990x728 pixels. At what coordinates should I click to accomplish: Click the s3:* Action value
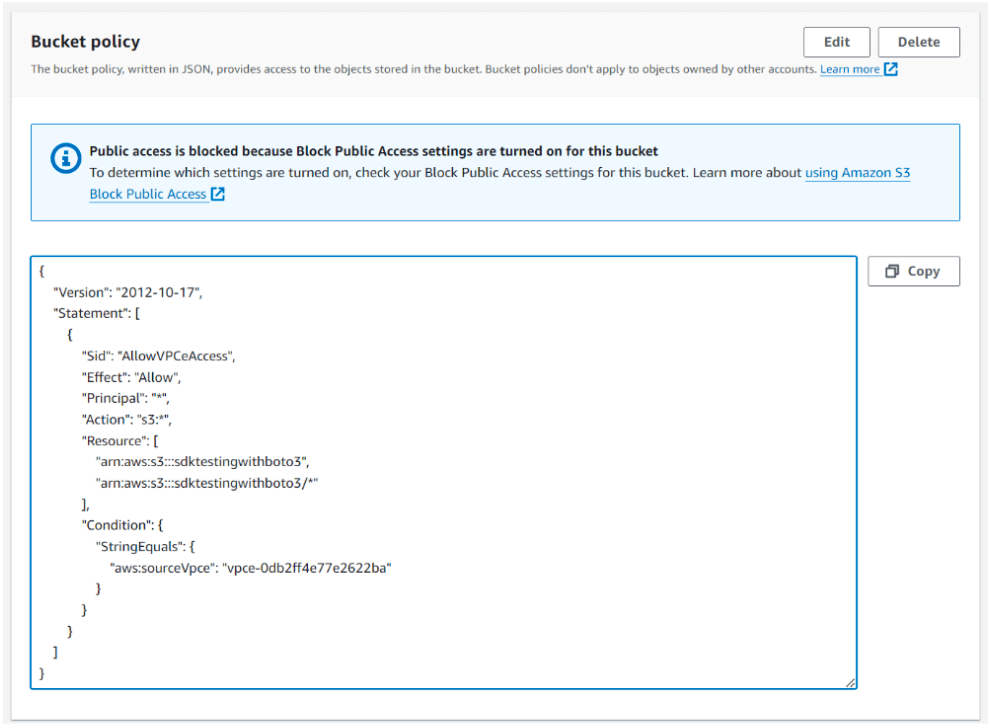(x=156, y=418)
